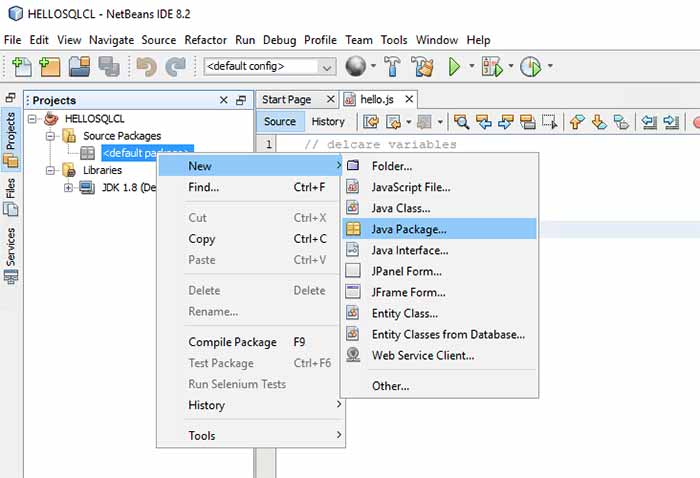Click the New File toolbar icon
This screenshot has height=478, width=700.
pos(21,67)
